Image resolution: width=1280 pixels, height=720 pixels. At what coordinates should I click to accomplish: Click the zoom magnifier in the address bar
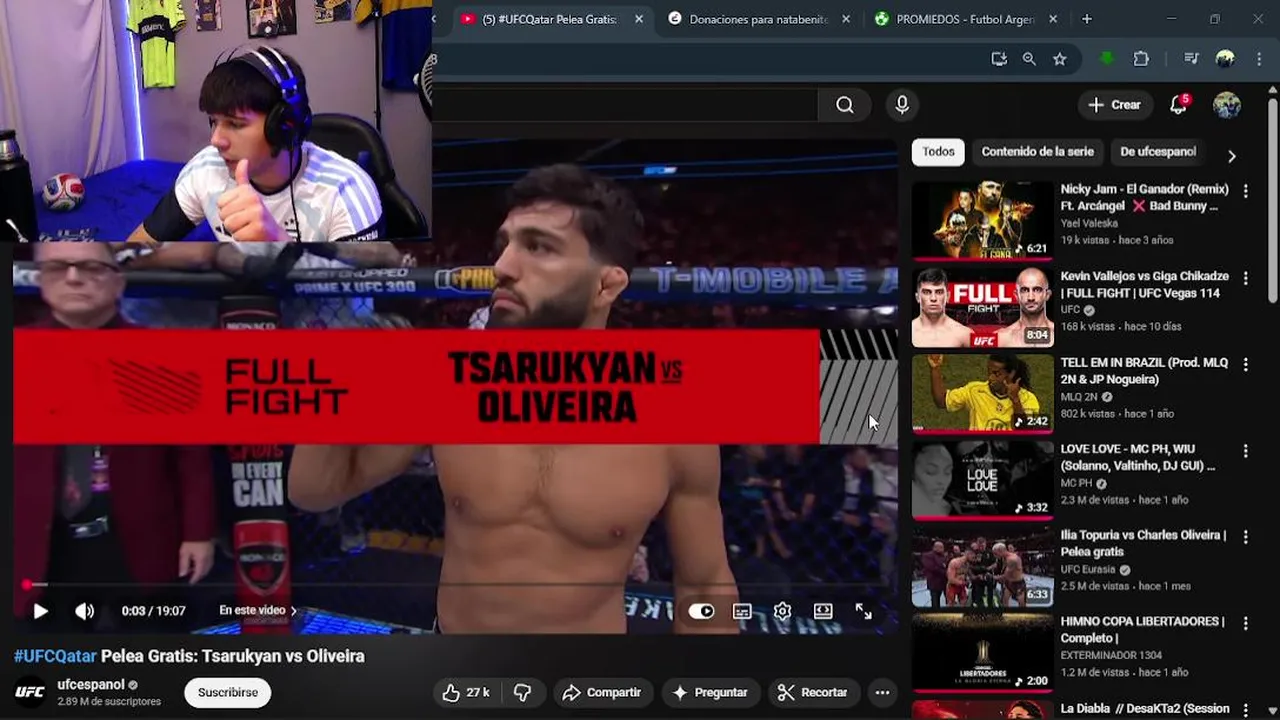click(x=1029, y=59)
